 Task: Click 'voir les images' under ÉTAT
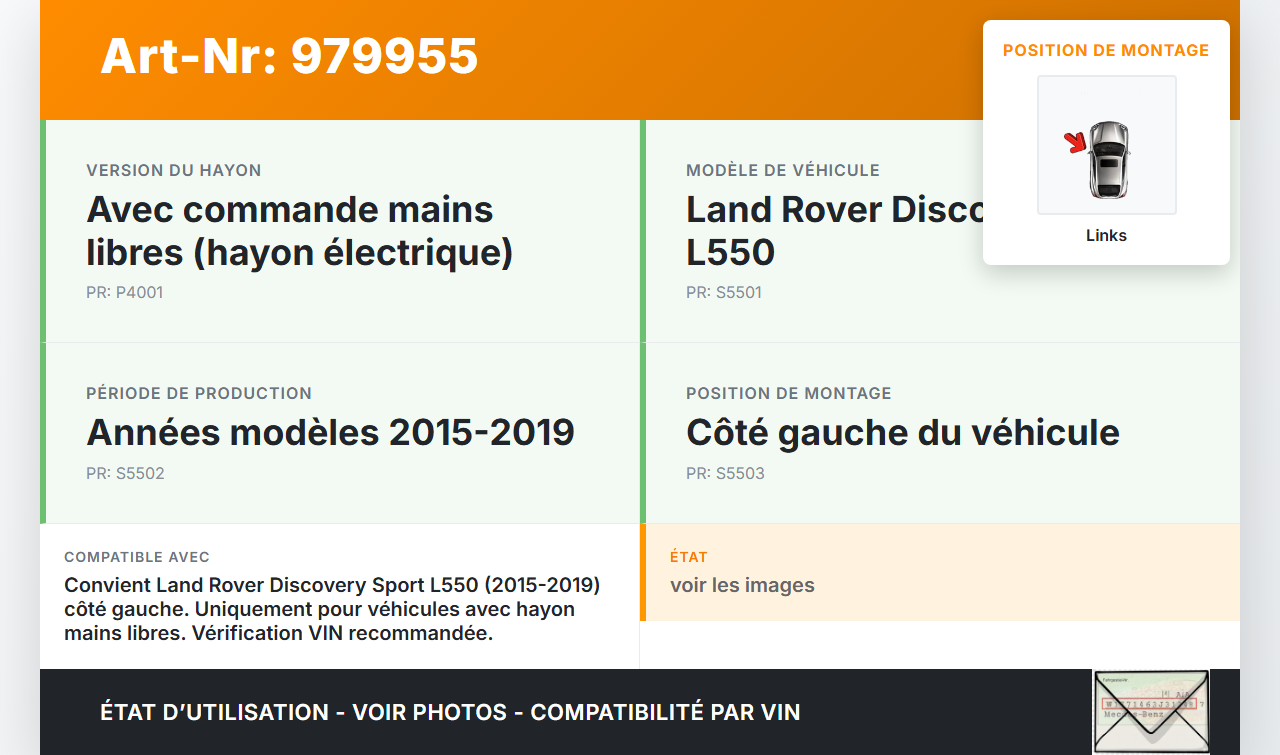(742, 586)
